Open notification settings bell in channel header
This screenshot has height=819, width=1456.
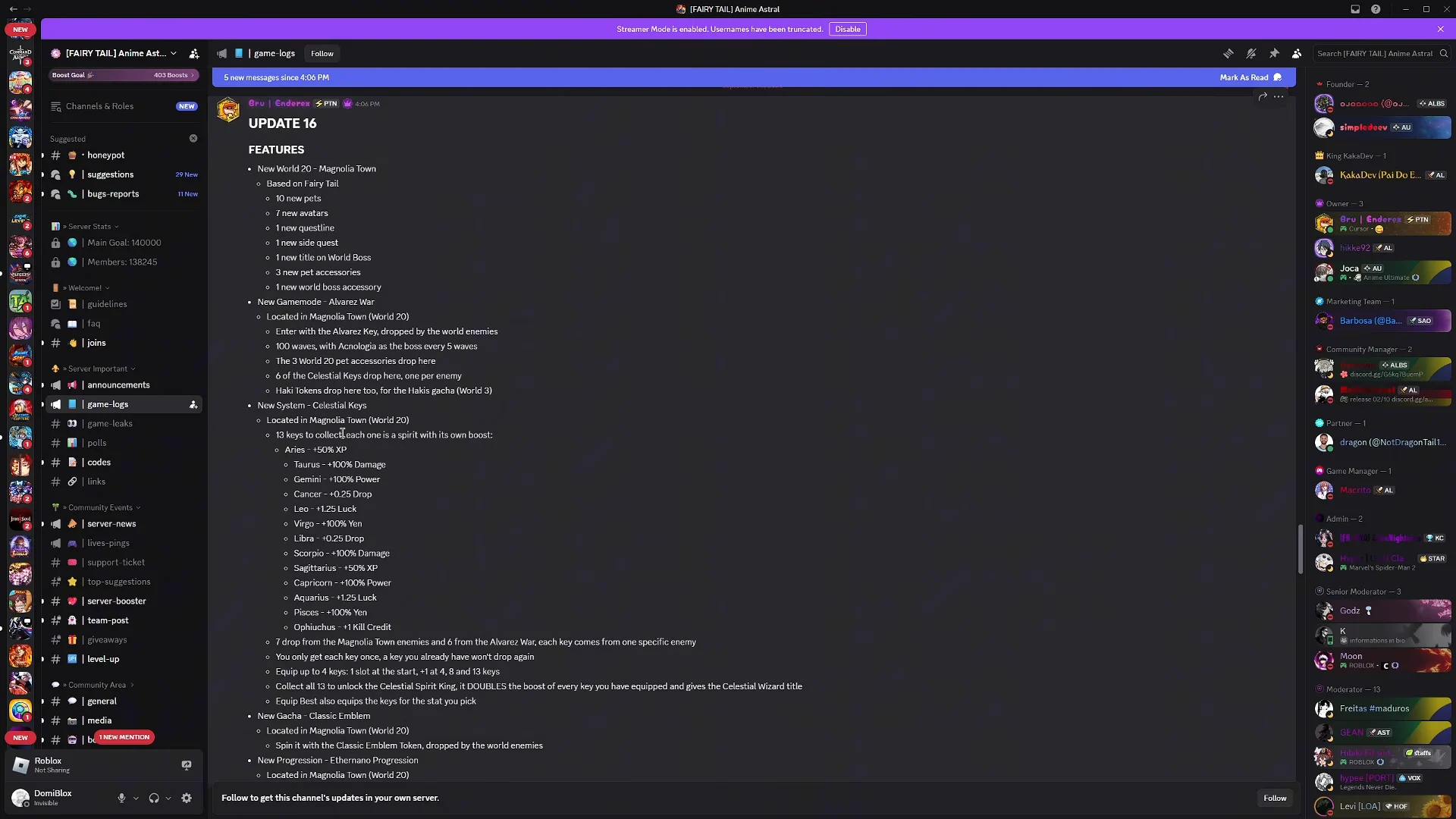1251,53
